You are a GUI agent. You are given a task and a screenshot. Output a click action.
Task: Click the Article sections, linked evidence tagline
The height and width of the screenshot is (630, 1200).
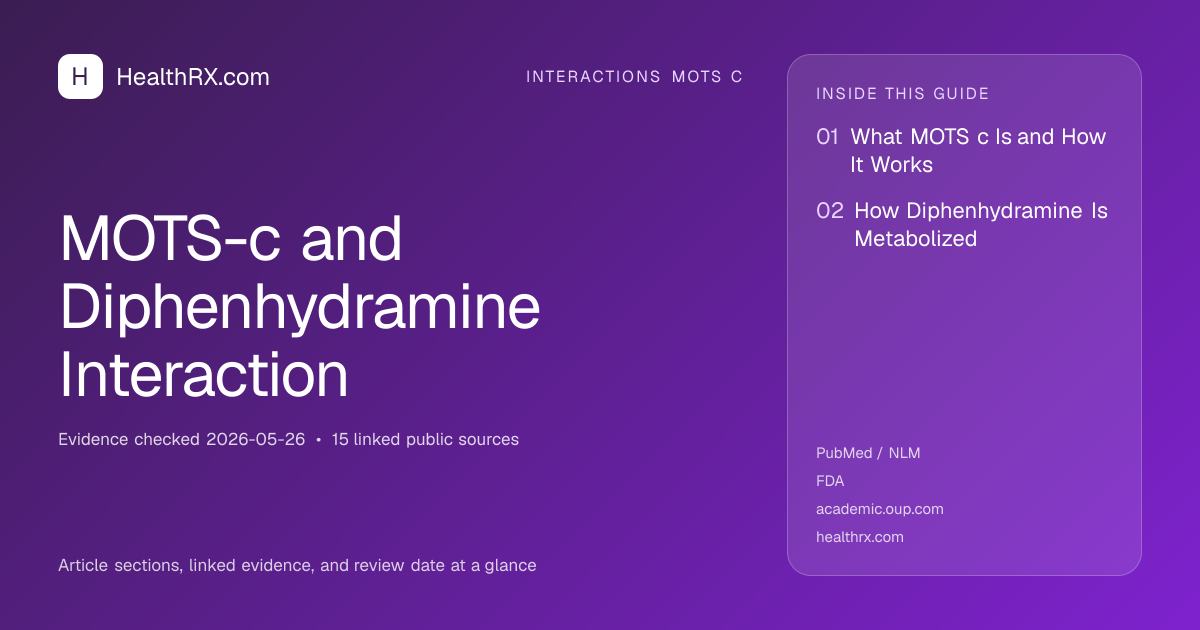[297, 565]
